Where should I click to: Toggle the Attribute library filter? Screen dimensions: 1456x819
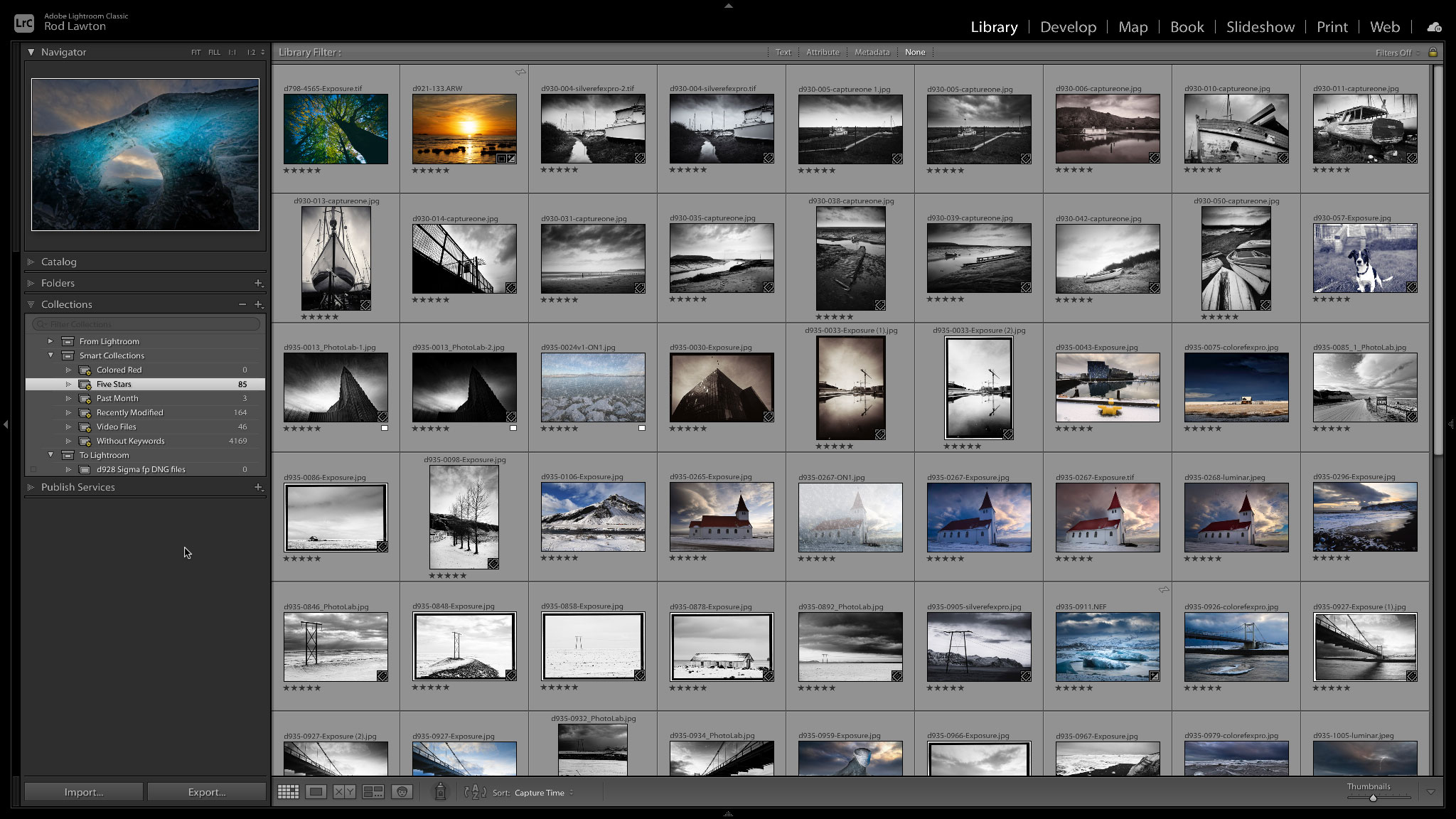823,52
